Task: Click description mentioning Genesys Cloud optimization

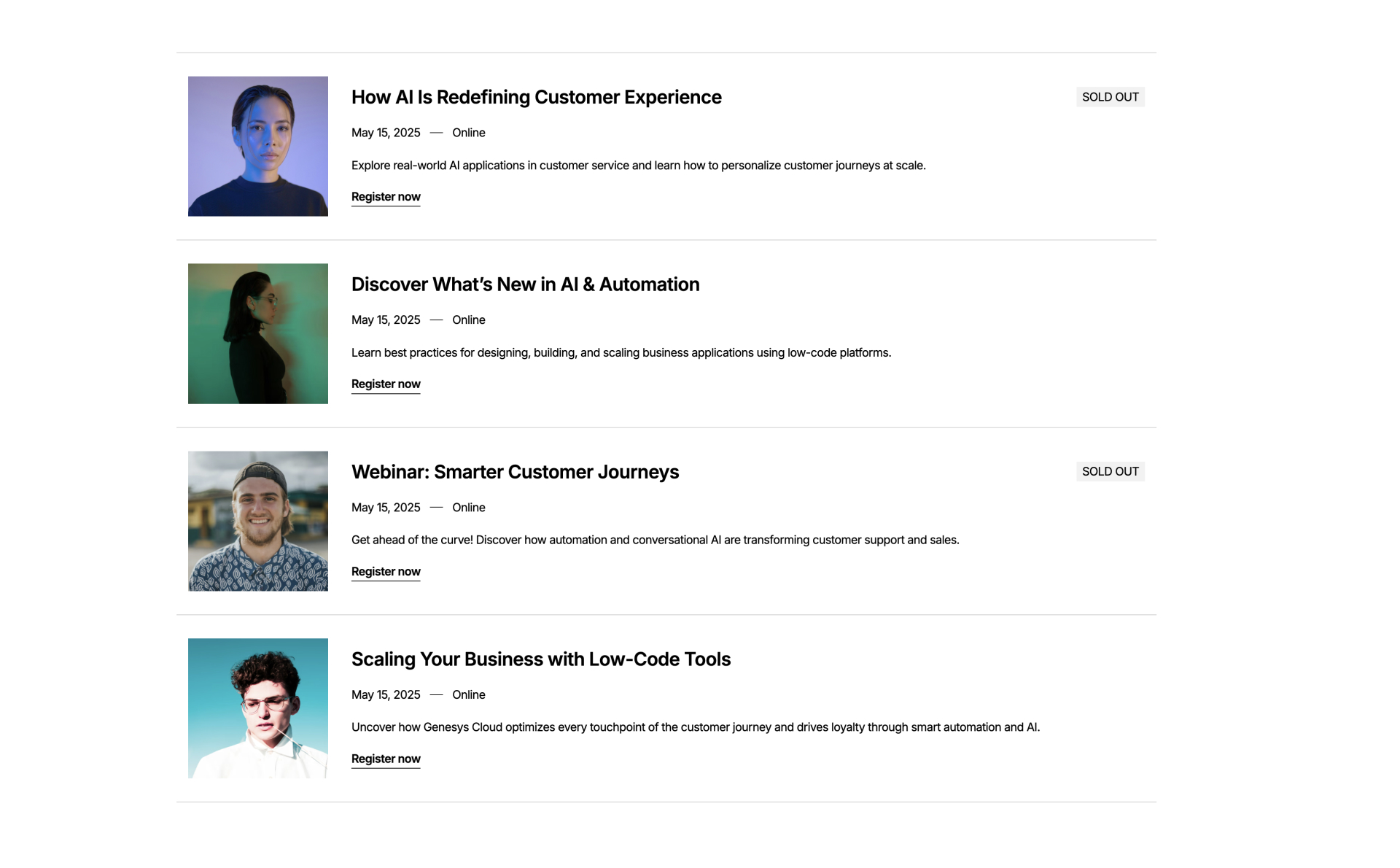Action: point(695,727)
